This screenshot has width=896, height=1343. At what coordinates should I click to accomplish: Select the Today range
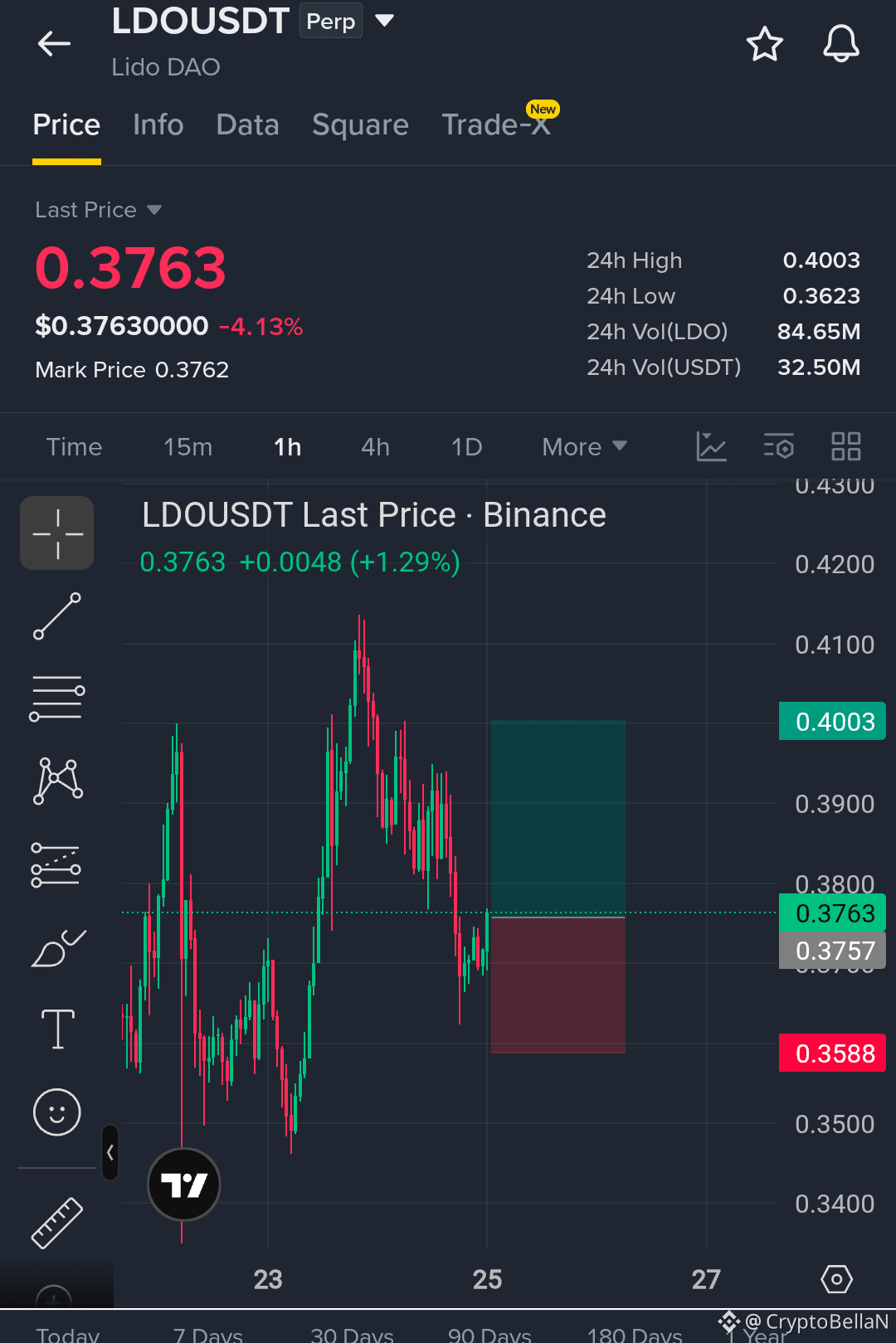(68, 1334)
